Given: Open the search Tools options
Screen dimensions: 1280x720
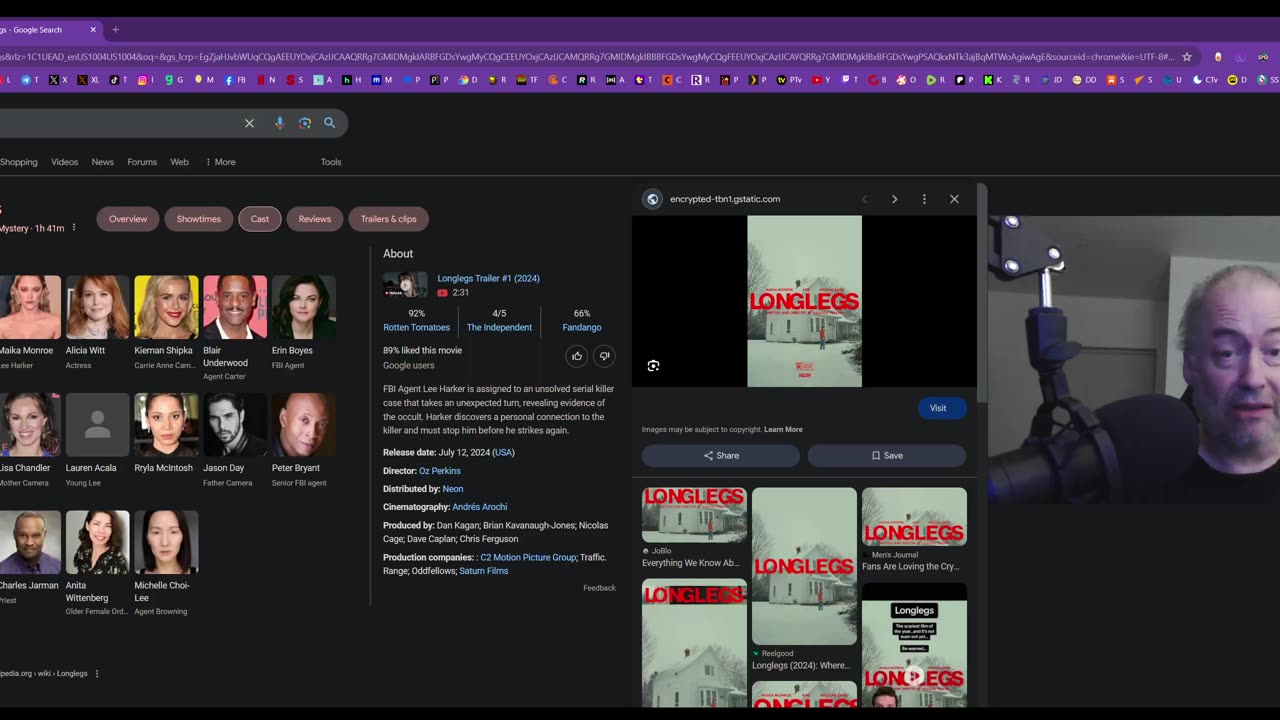Looking at the screenshot, I should pos(331,162).
